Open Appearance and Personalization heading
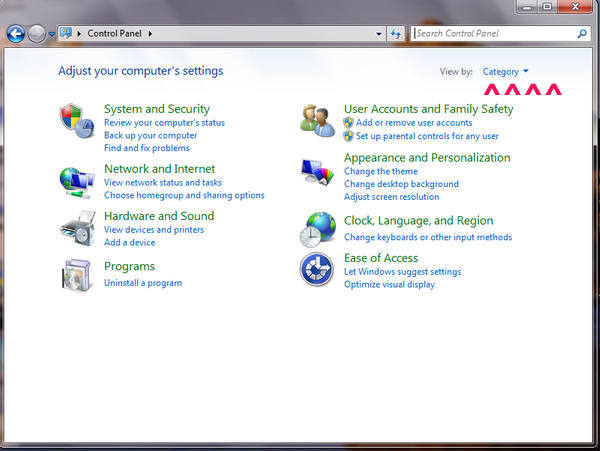 click(x=427, y=158)
